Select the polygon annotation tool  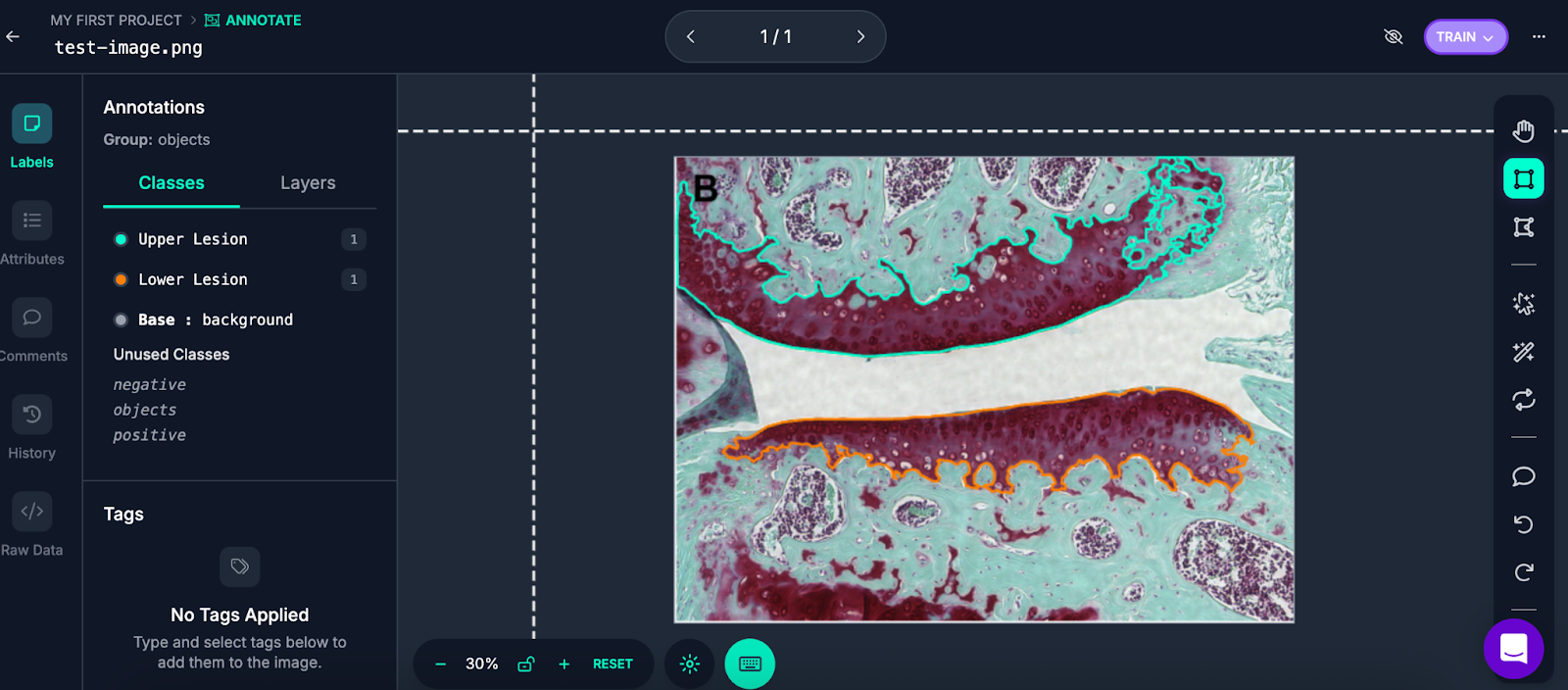tap(1524, 227)
